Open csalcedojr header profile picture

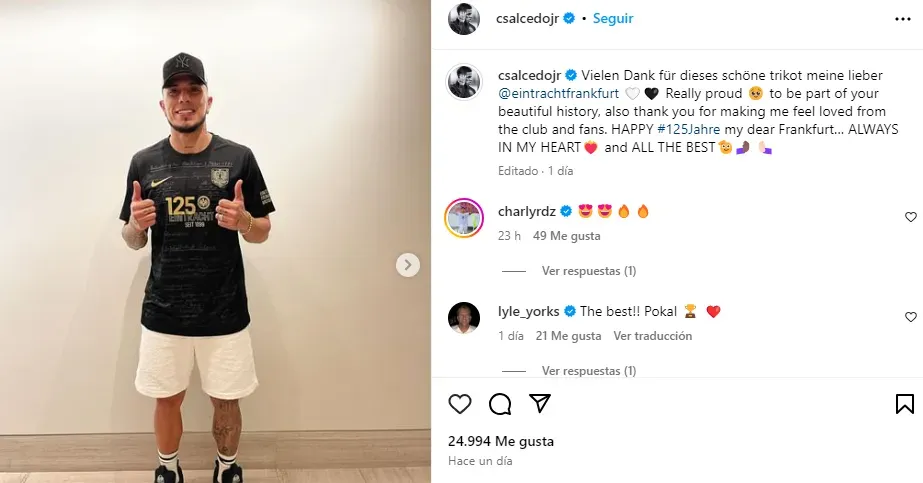coord(464,19)
